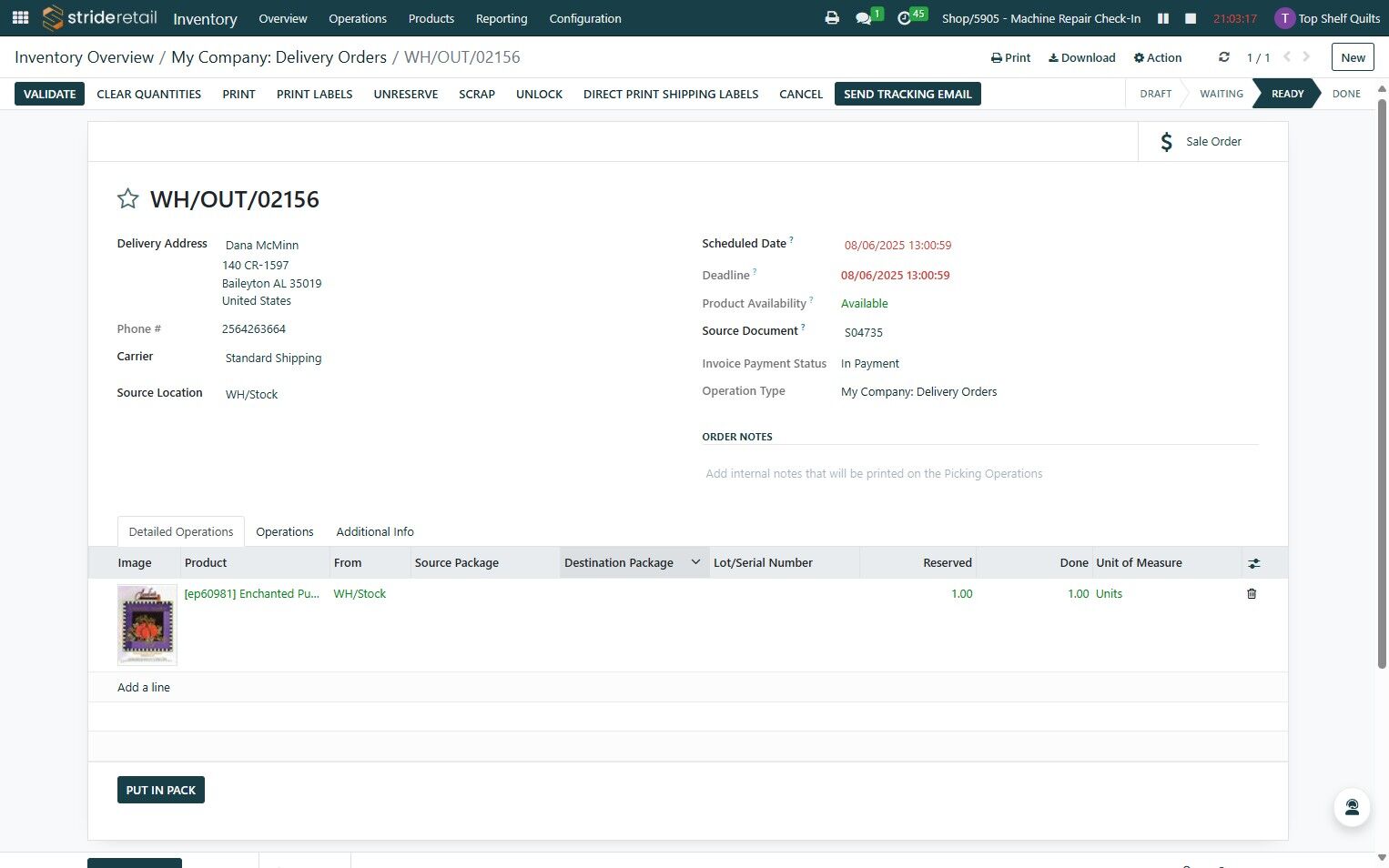Click the Validate button
Screen dimensions: 1389x868
click(50, 94)
